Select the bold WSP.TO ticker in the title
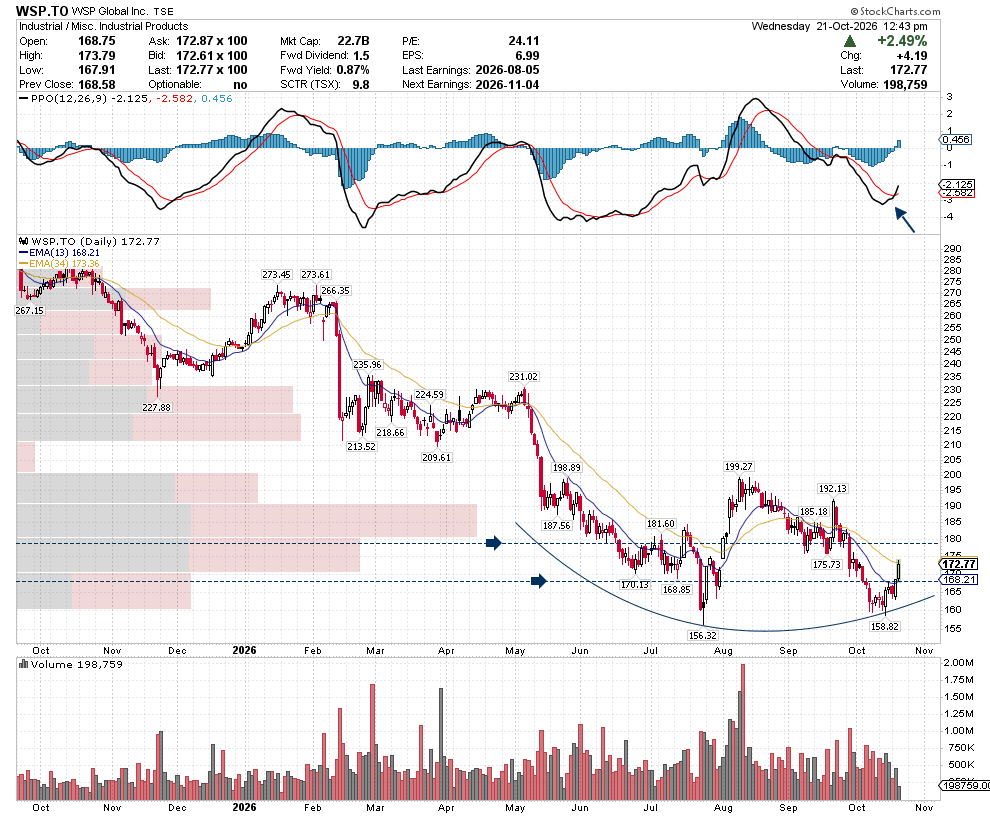 [42, 11]
